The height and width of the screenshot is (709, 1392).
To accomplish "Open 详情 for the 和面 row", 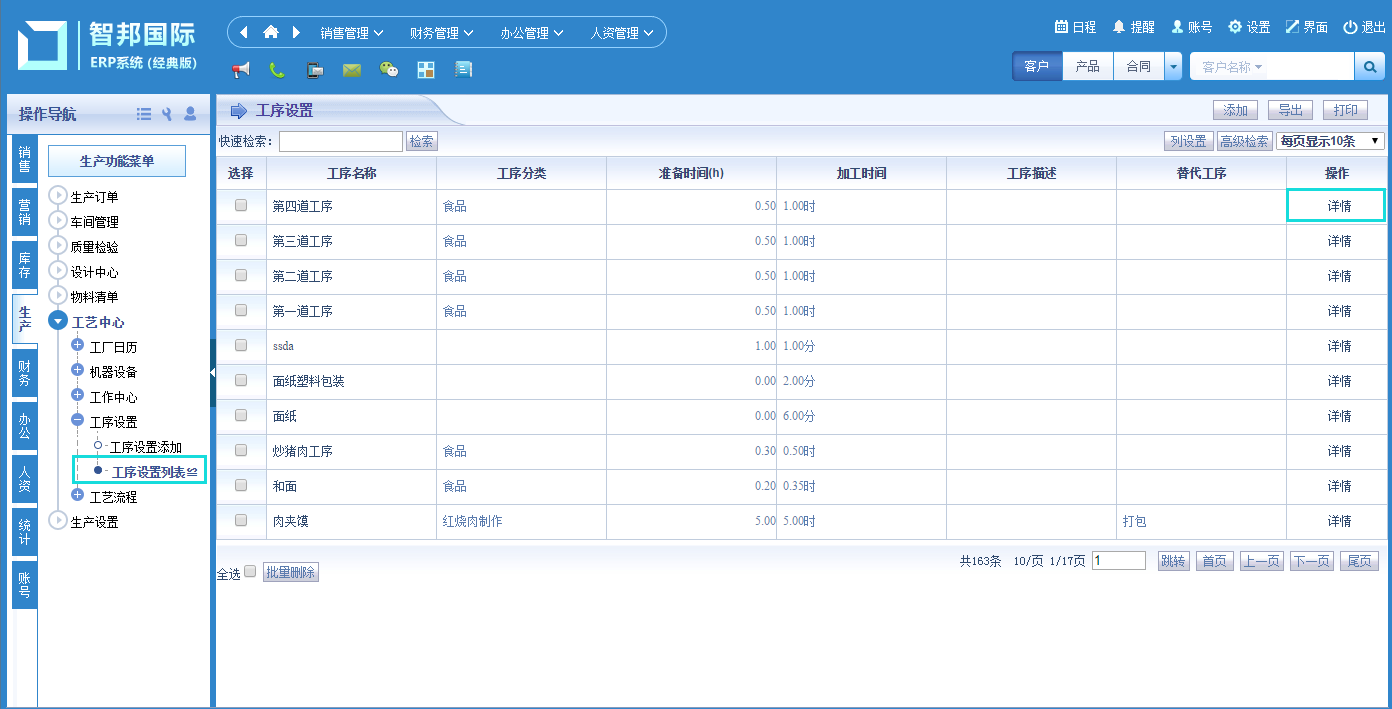I will coord(1339,486).
